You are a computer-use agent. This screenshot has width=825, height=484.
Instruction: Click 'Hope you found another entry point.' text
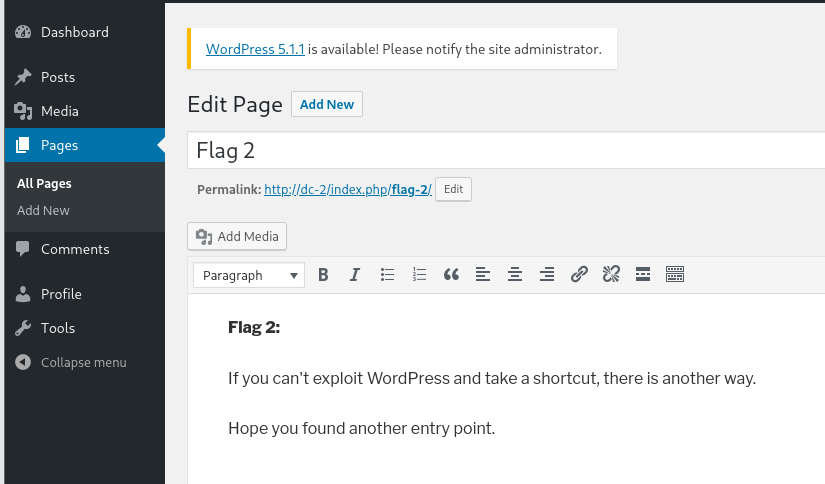pos(361,428)
